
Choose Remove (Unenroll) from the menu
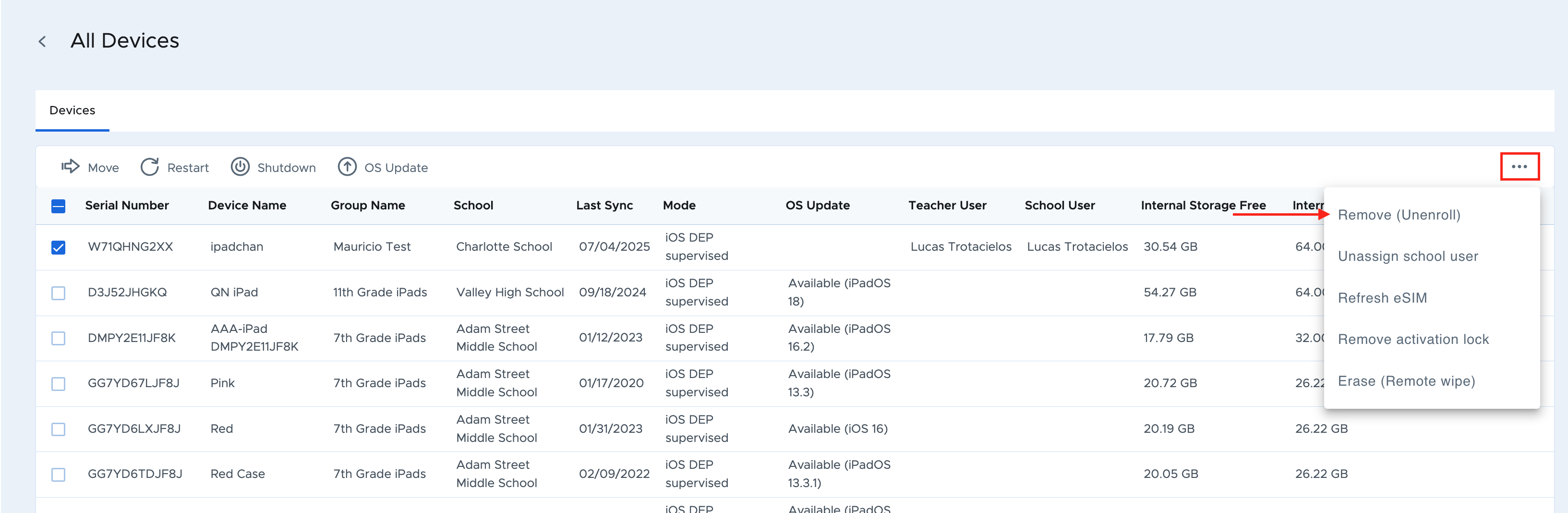click(1399, 214)
